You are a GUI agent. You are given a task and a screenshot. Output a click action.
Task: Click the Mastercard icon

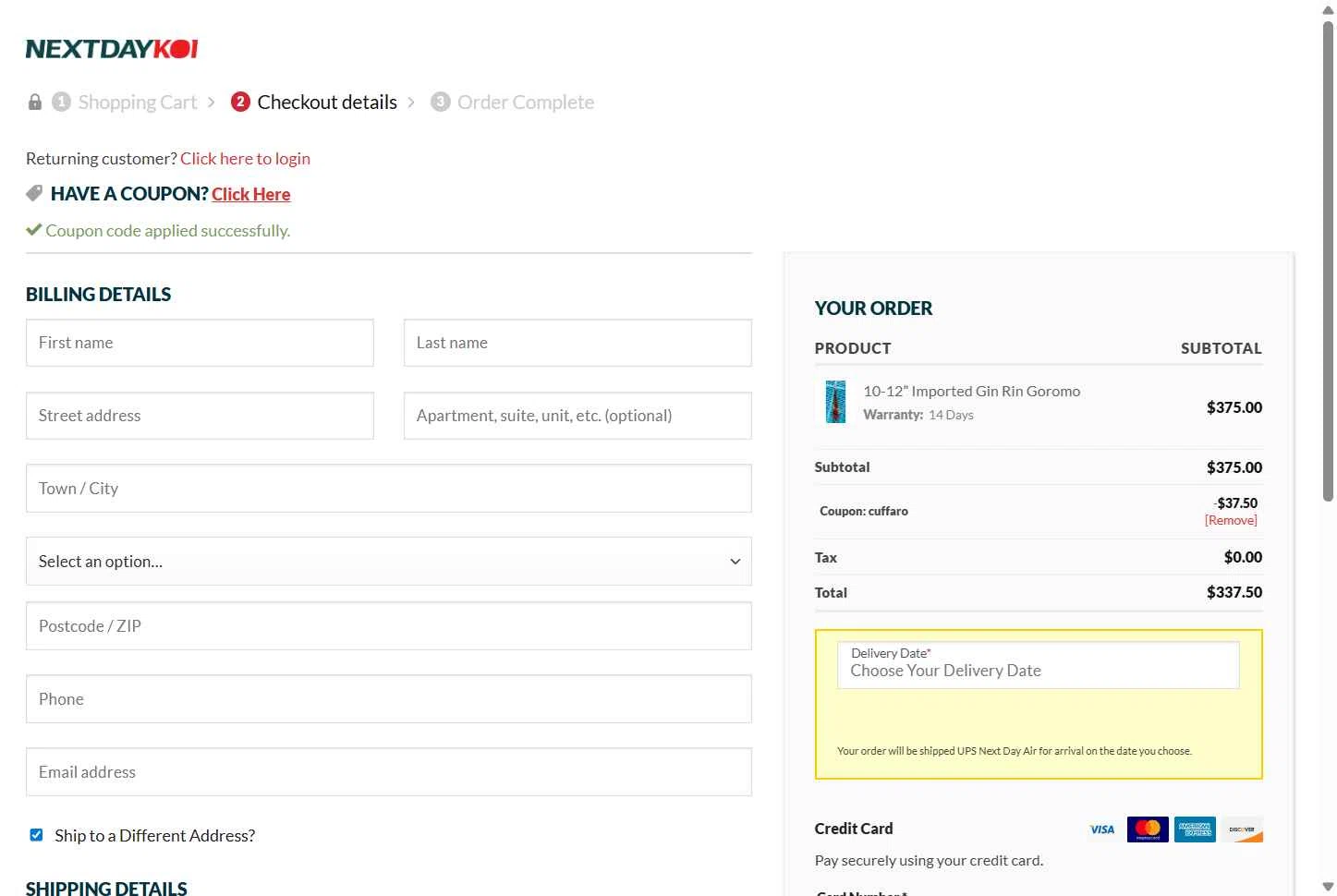[1148, 829]
